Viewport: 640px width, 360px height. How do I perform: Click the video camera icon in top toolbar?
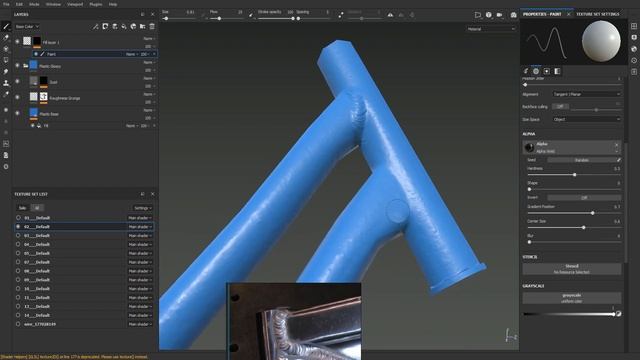500,15
